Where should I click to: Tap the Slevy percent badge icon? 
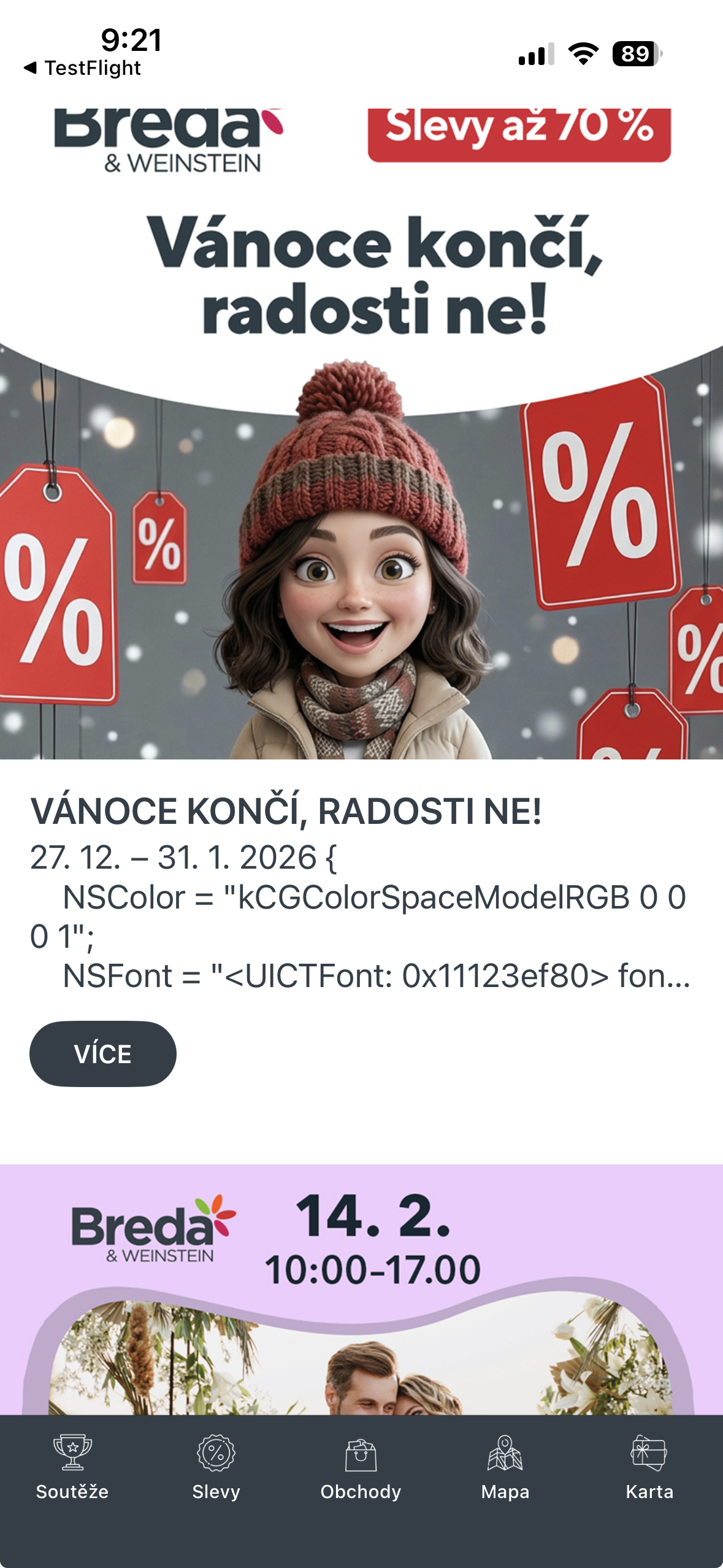click(x=216, y=1452)
